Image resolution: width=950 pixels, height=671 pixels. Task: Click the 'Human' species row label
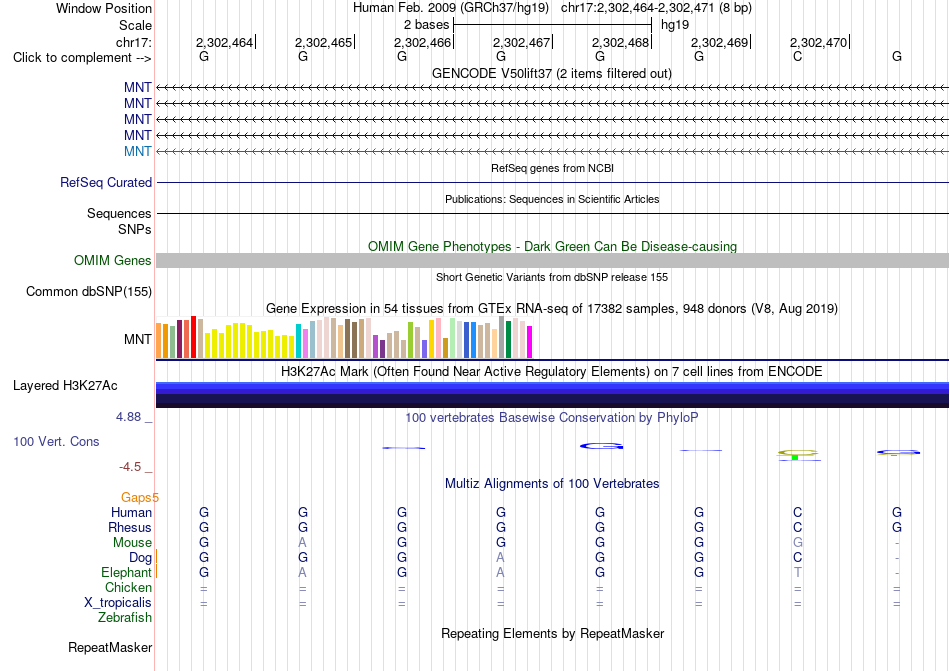click(x=131, y=512)
